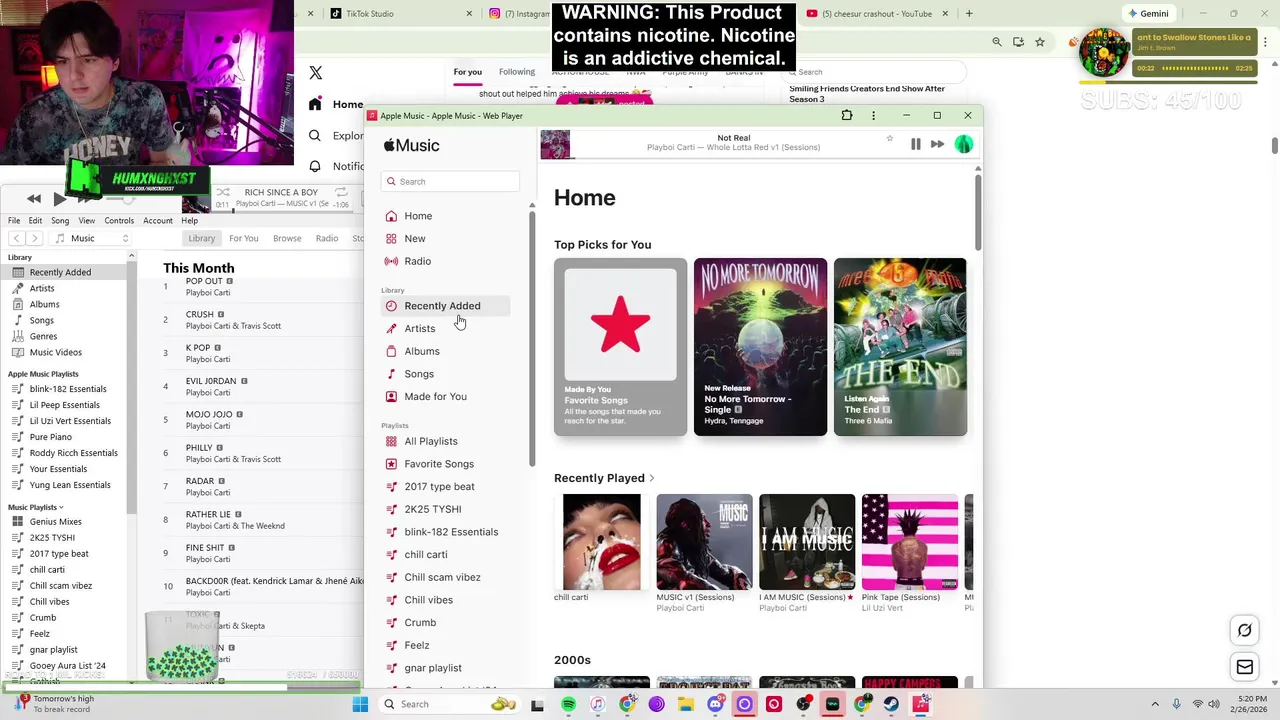Go forward with the iTunes forward arrow

[34, 238]
